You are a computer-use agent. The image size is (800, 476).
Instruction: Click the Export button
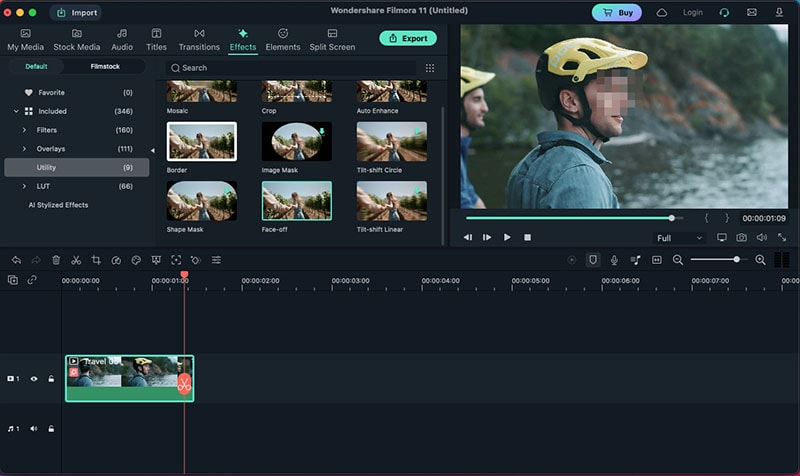click(x=408, y=38)
